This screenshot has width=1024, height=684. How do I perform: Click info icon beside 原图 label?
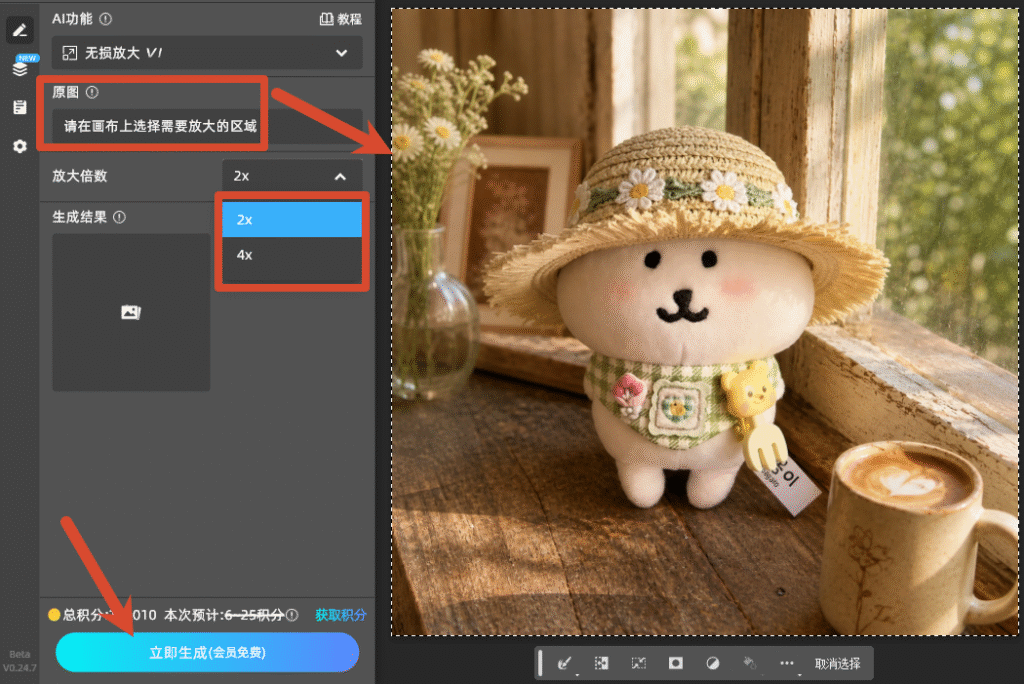92,92
